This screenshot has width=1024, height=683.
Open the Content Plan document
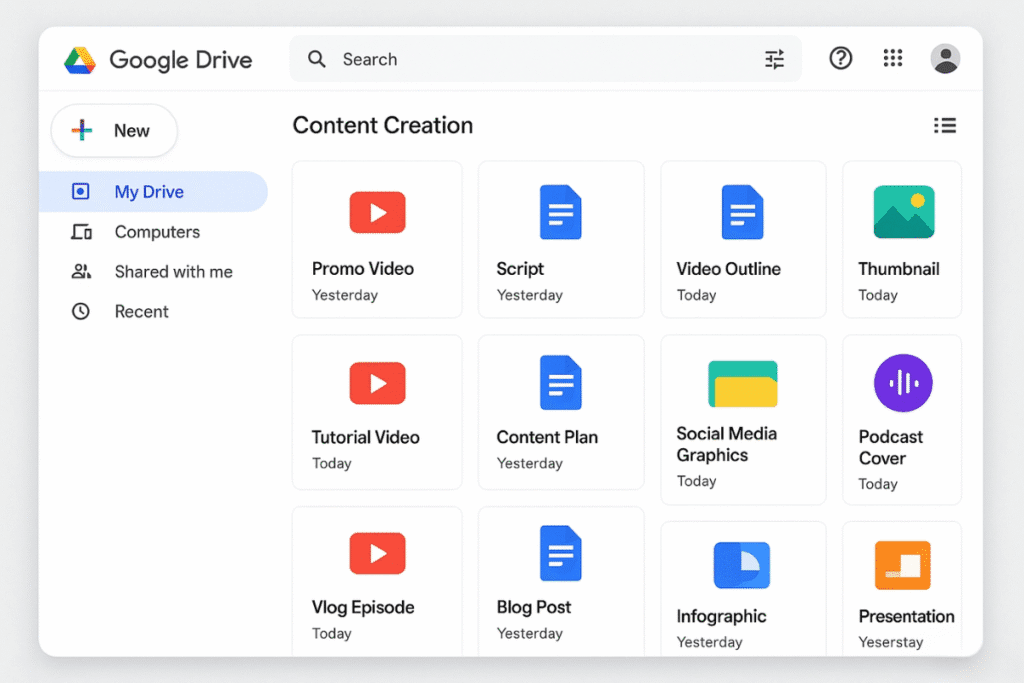[x=561, y=410]
